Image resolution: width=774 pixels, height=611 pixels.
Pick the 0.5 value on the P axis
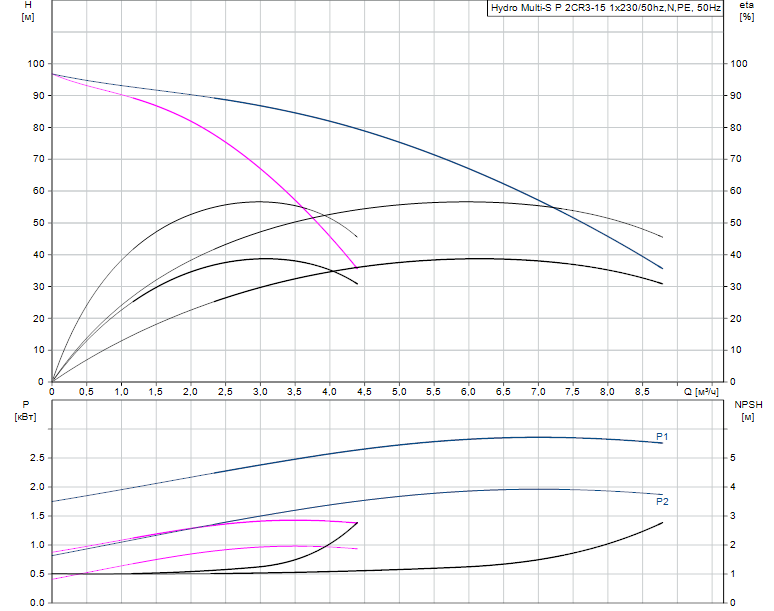tap(37, 574)
